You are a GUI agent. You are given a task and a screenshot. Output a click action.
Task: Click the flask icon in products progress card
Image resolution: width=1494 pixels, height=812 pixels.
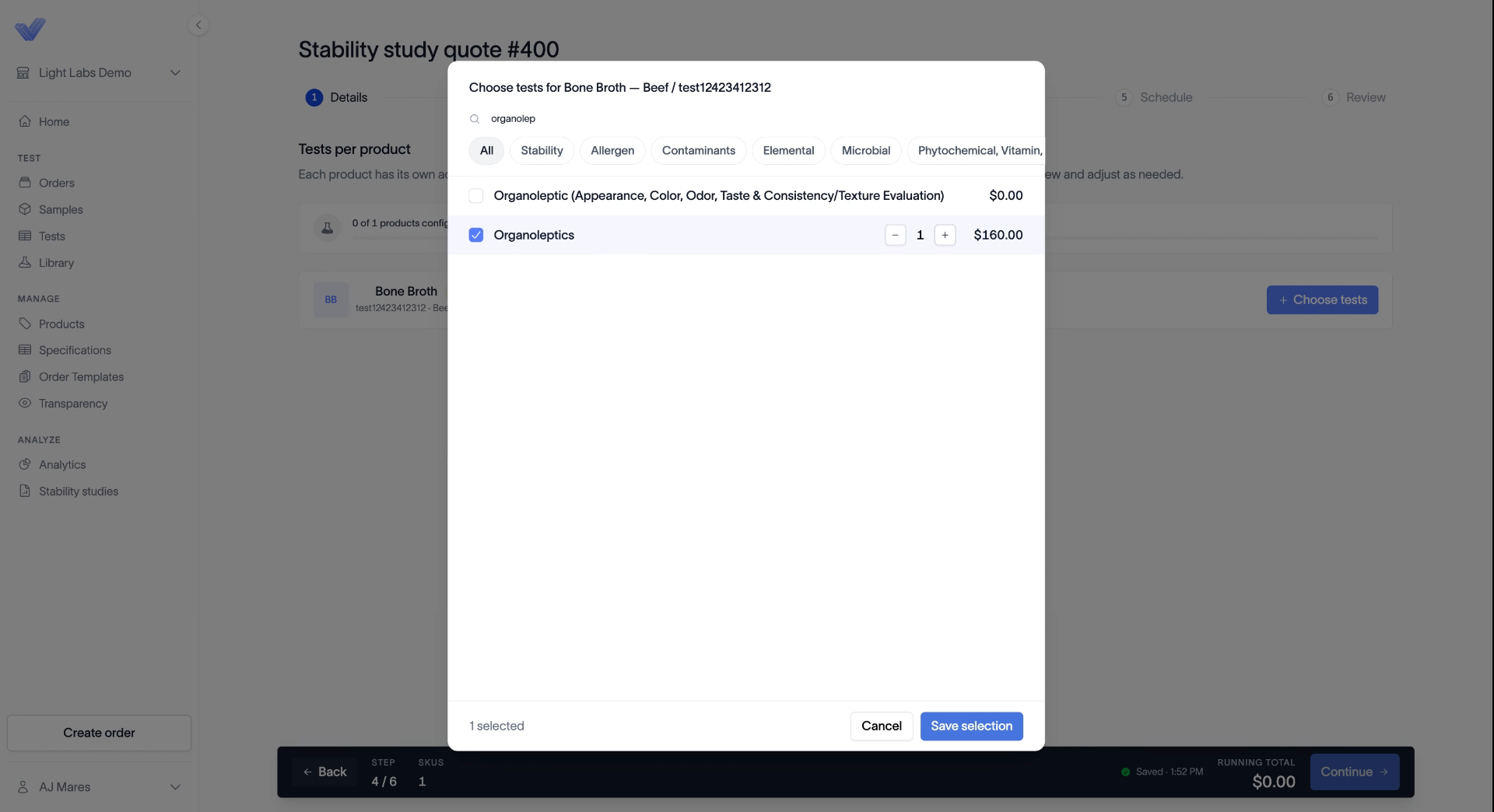tap(328, 228)
